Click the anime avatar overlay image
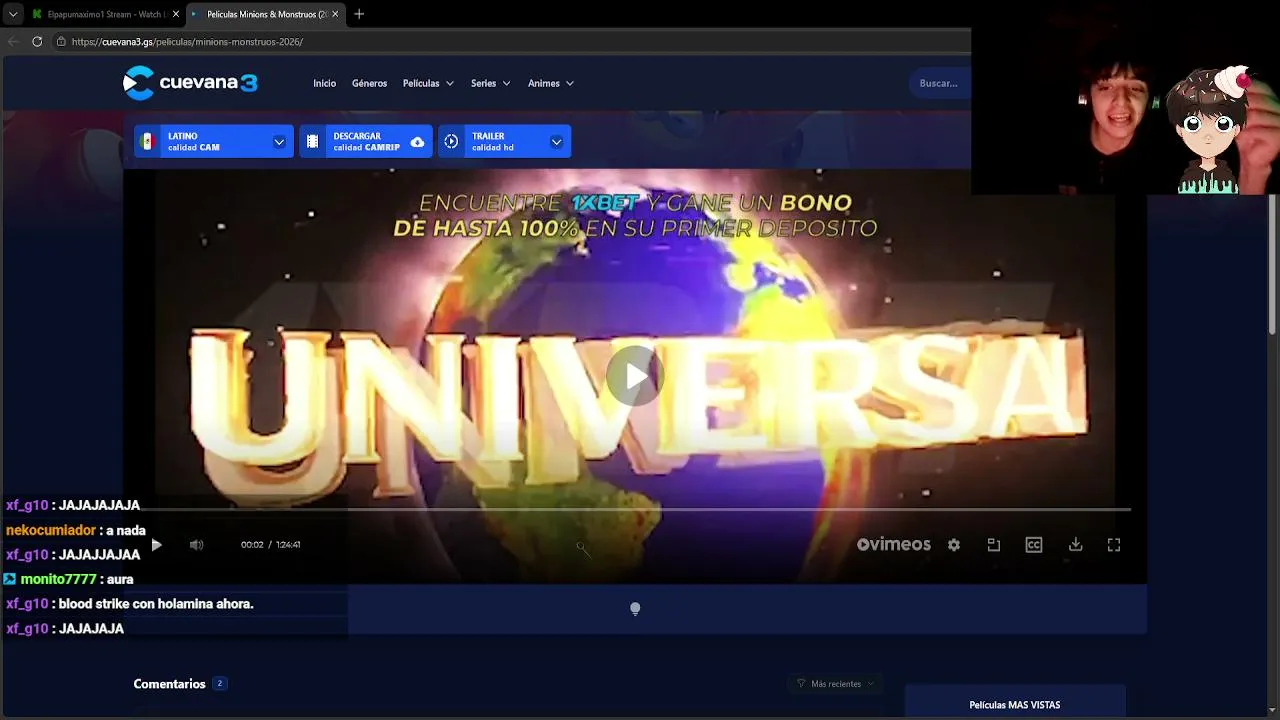Screen dimensions: 1280x720 pyautogui.click(x=1208, y=130)
